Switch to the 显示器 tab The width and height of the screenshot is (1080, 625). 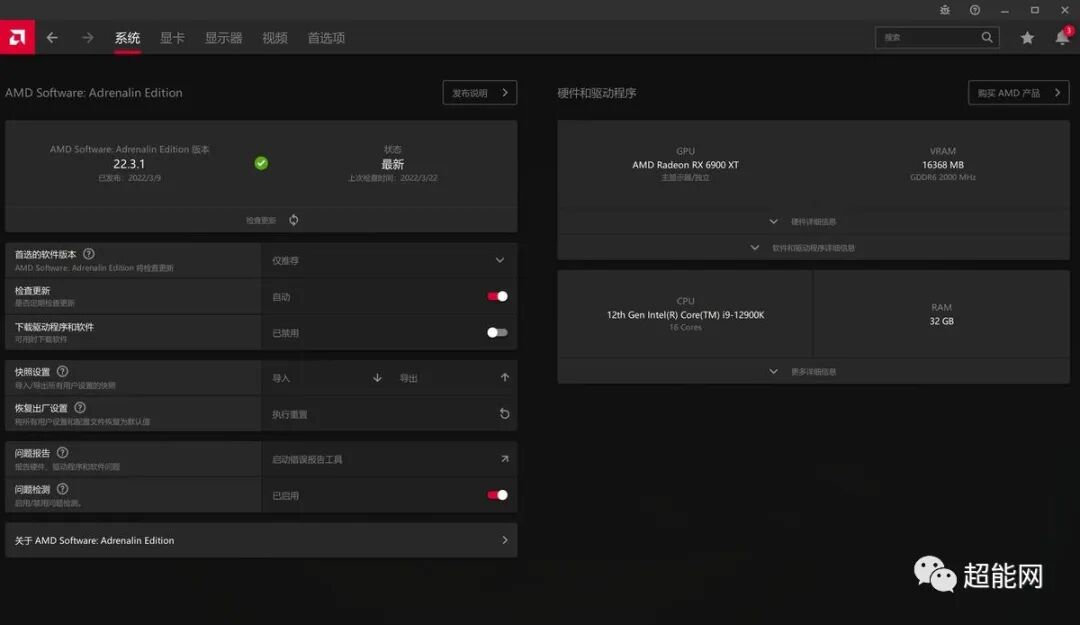point(224,38)
